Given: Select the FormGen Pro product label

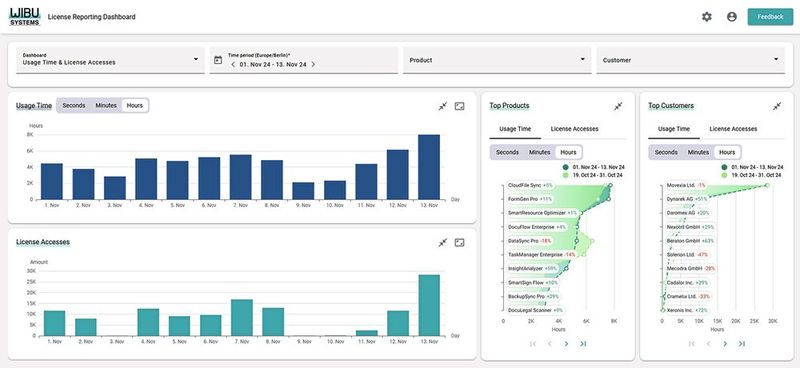Looking at the screenshot, I should click(530, 199).
